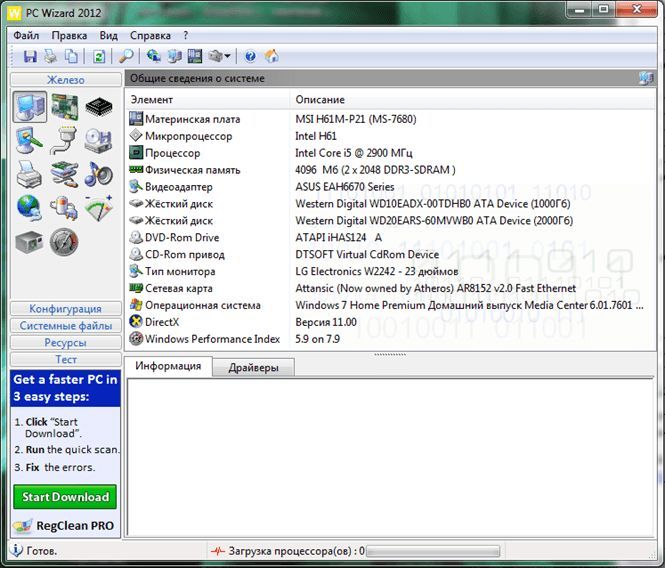Screen dimensions: 665x568
Task: Click the Copy pages toolbar icon
Action: [x=71, y=56]
